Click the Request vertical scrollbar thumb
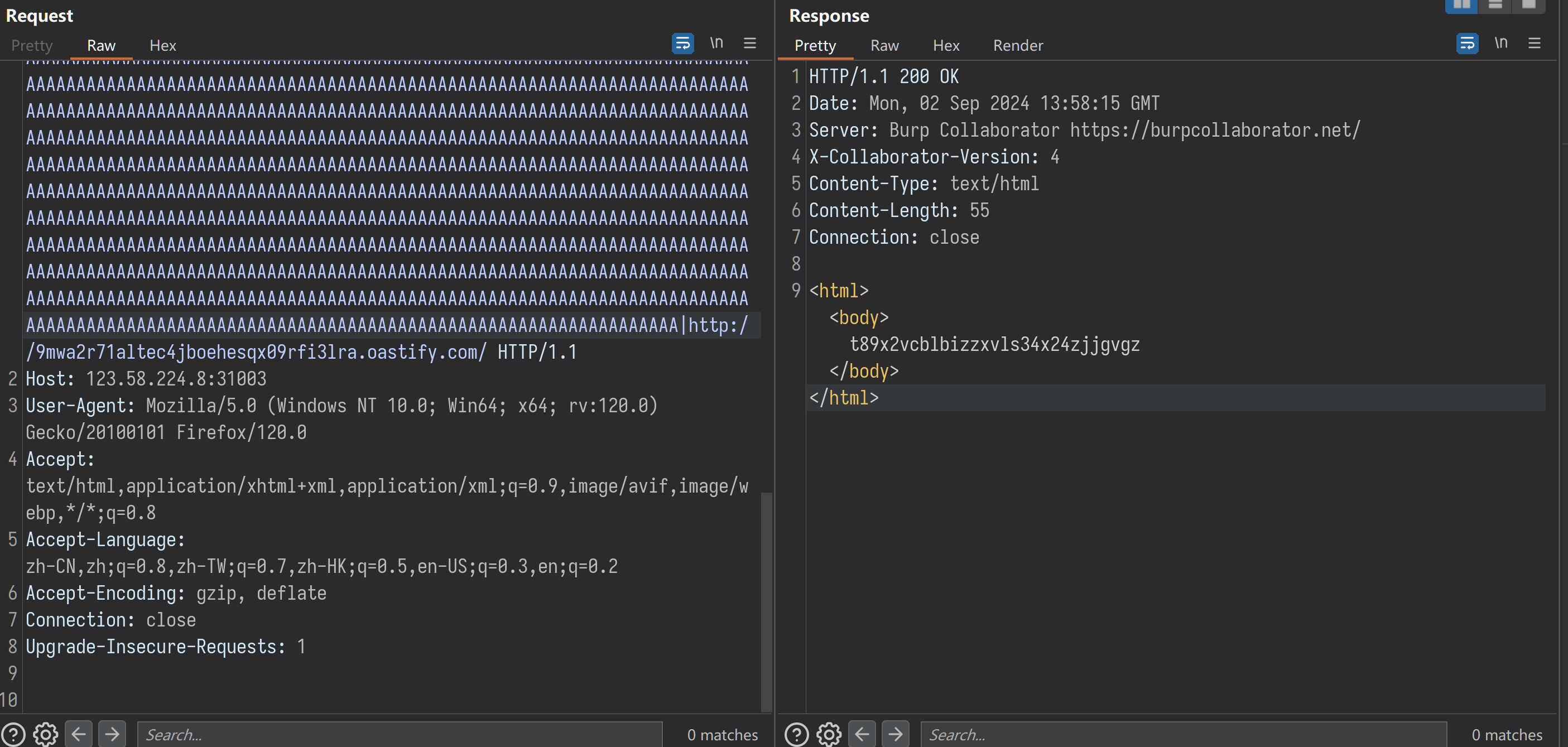 [767, 601]
